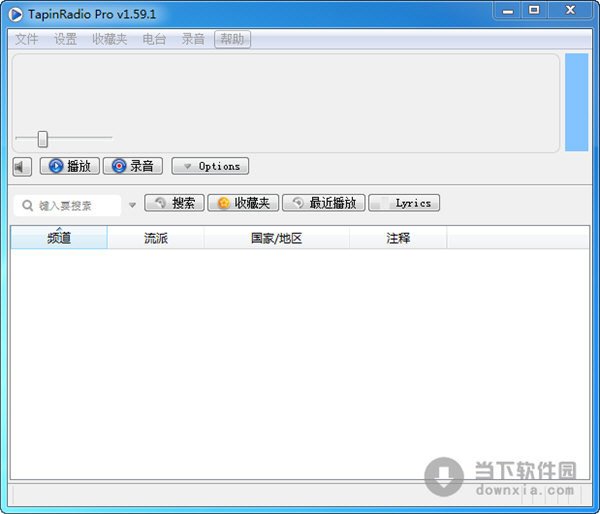This screenshot has height=514, width=600.
Task: Open the Lyrics button
Action: pos(404,203)
